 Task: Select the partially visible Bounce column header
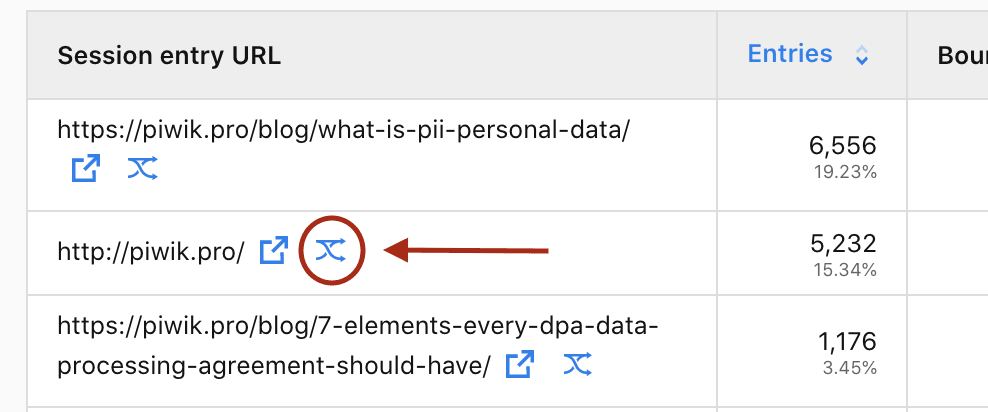(962, 56)
